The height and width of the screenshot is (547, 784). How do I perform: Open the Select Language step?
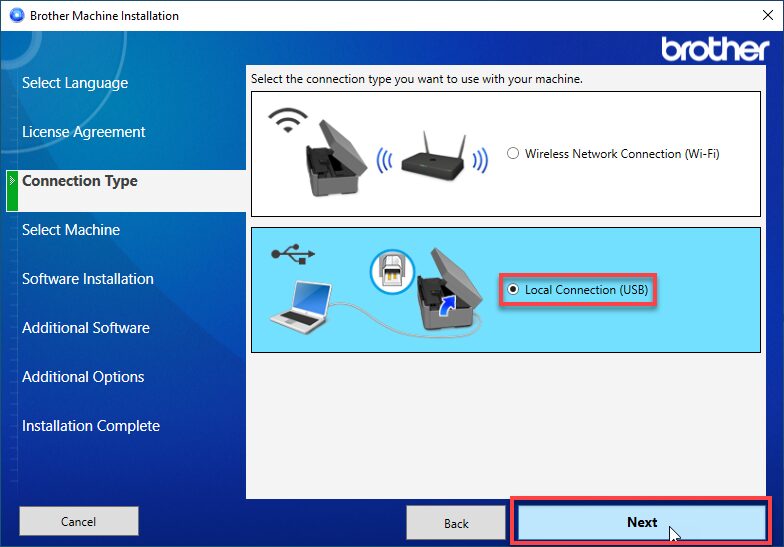(75, 83)
